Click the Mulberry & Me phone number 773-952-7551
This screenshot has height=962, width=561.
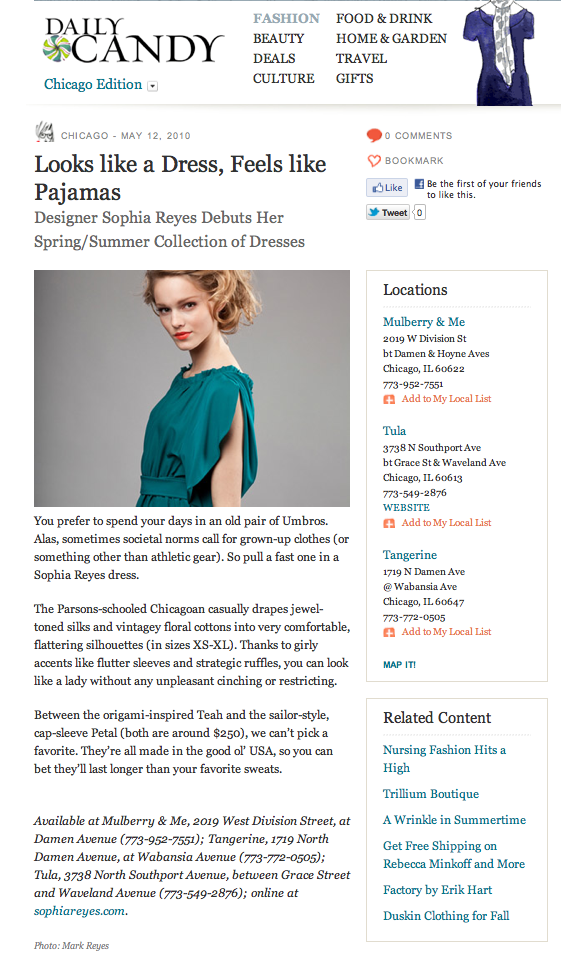413,384
